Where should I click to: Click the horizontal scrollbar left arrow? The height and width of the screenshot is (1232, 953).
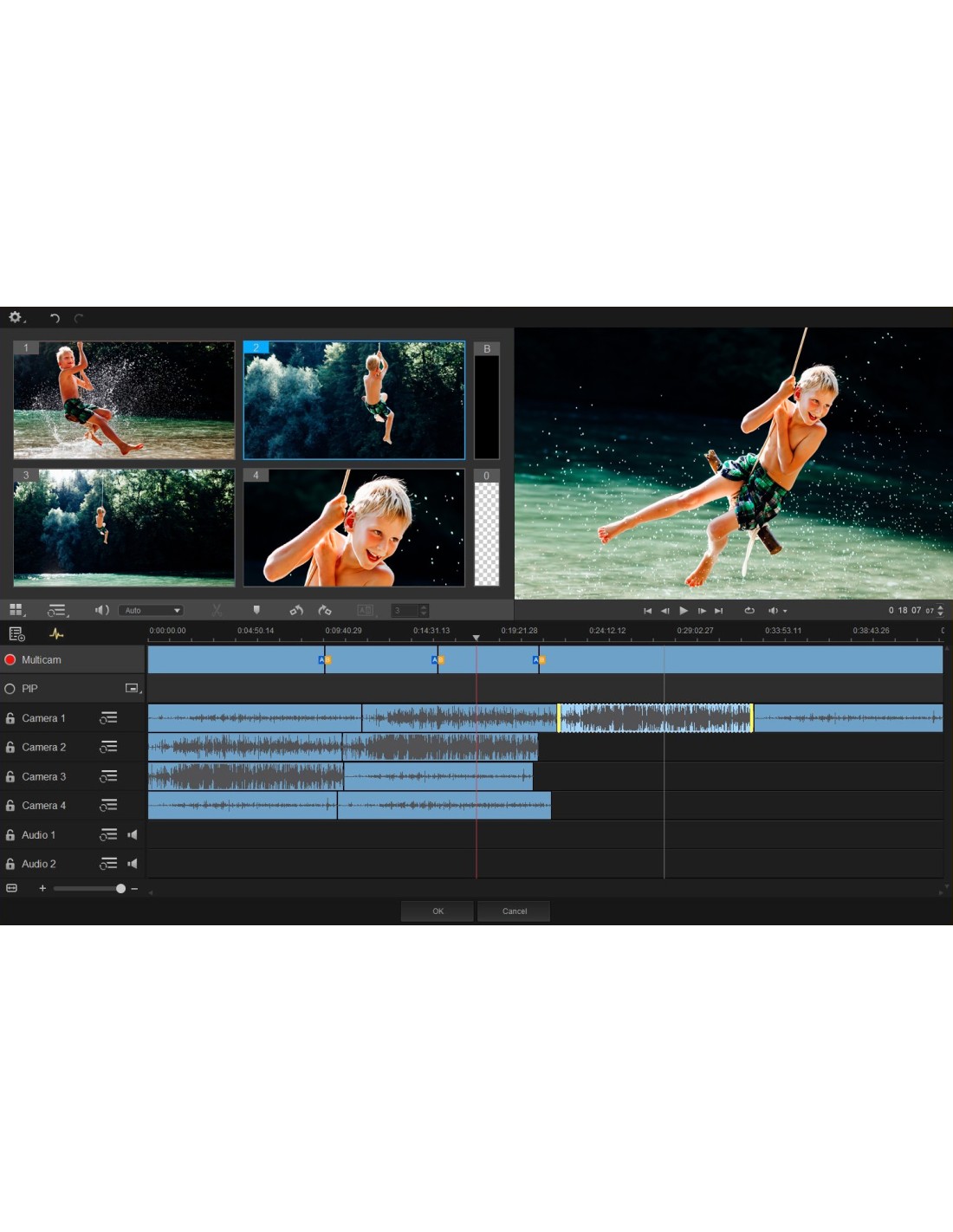[151, 892]
